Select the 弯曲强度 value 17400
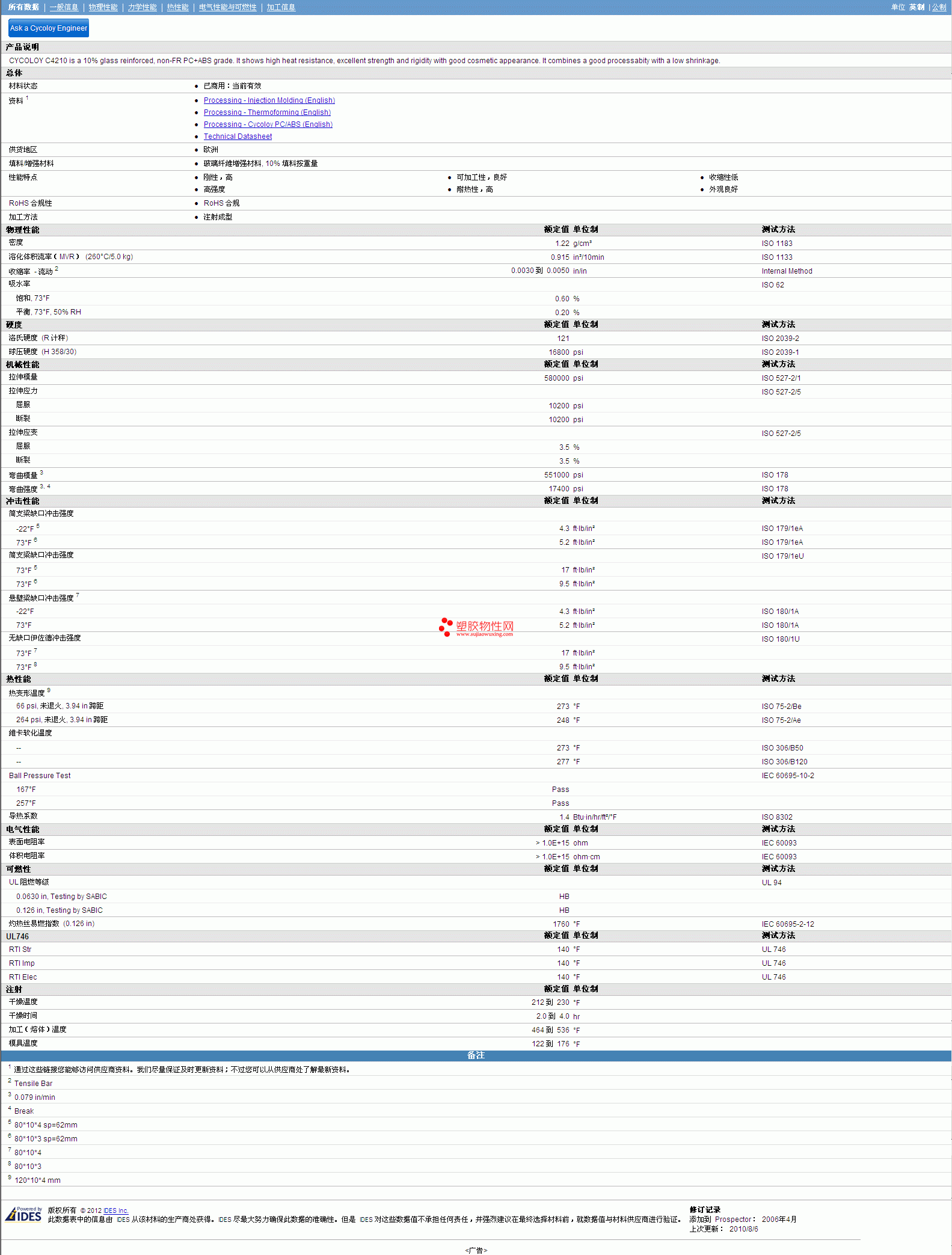952x1255 pixels. 559,489
